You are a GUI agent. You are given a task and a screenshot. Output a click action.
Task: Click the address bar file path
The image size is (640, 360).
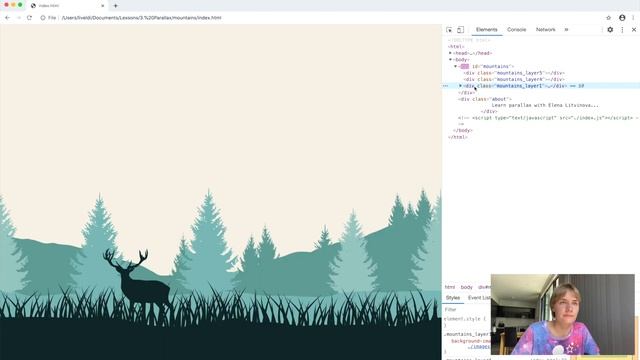click(141, 18)
